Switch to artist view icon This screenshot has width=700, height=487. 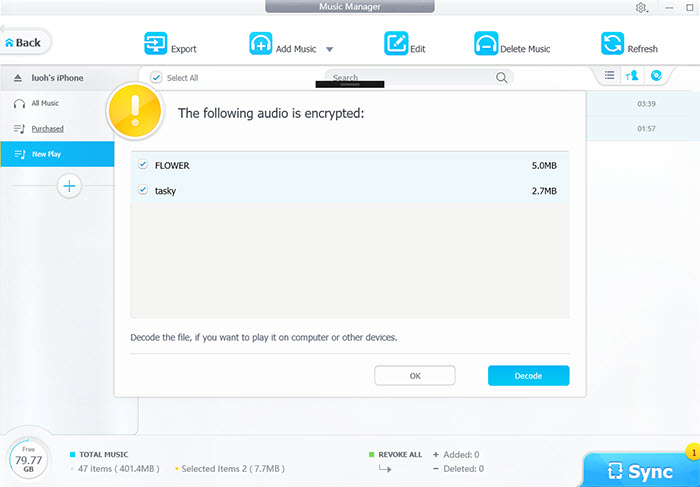tap(632, 76)
